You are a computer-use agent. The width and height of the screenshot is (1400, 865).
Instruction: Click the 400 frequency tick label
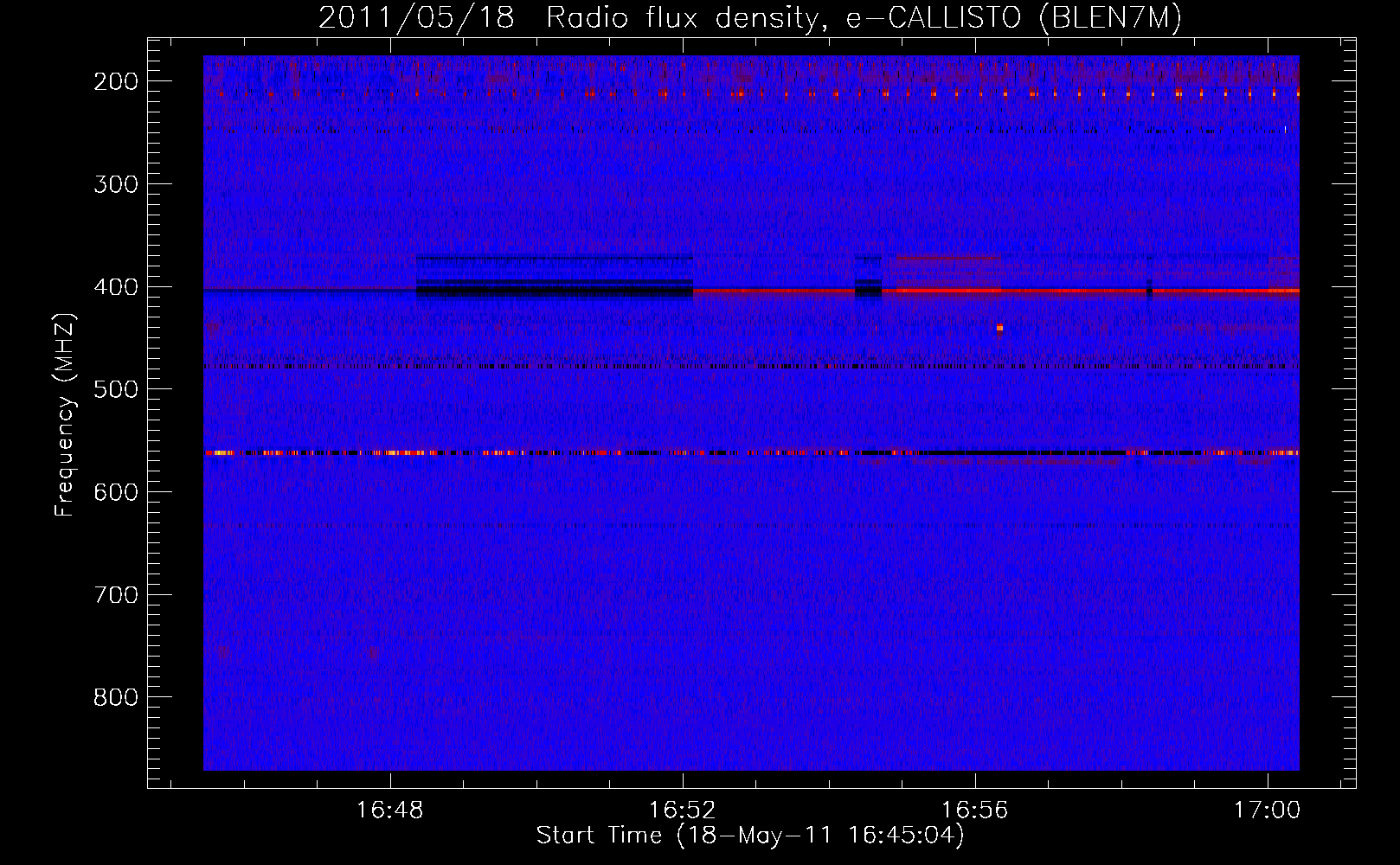pyautogui.click(x=115, y=287)
